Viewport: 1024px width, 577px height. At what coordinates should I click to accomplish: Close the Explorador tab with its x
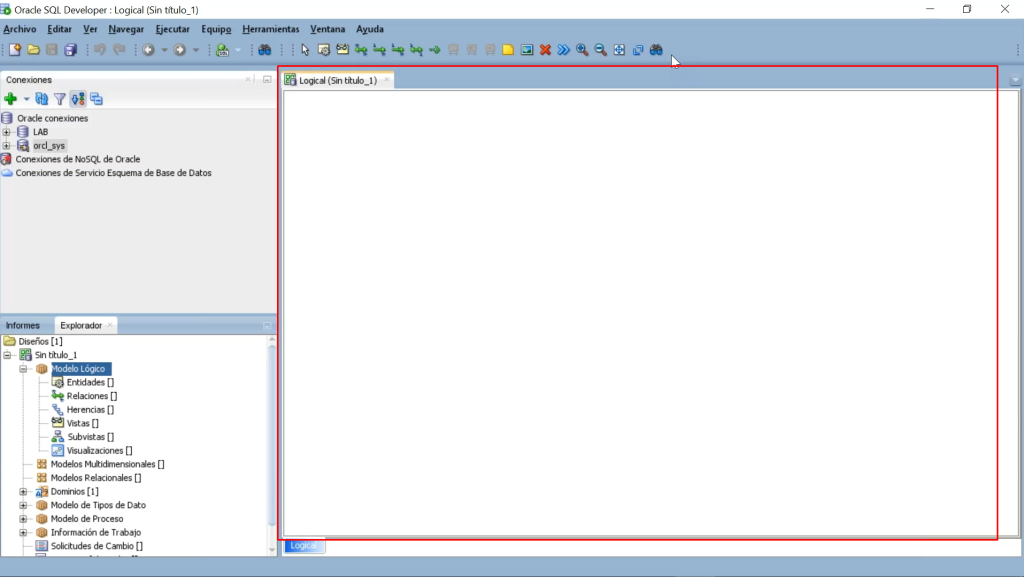(110, 325)
